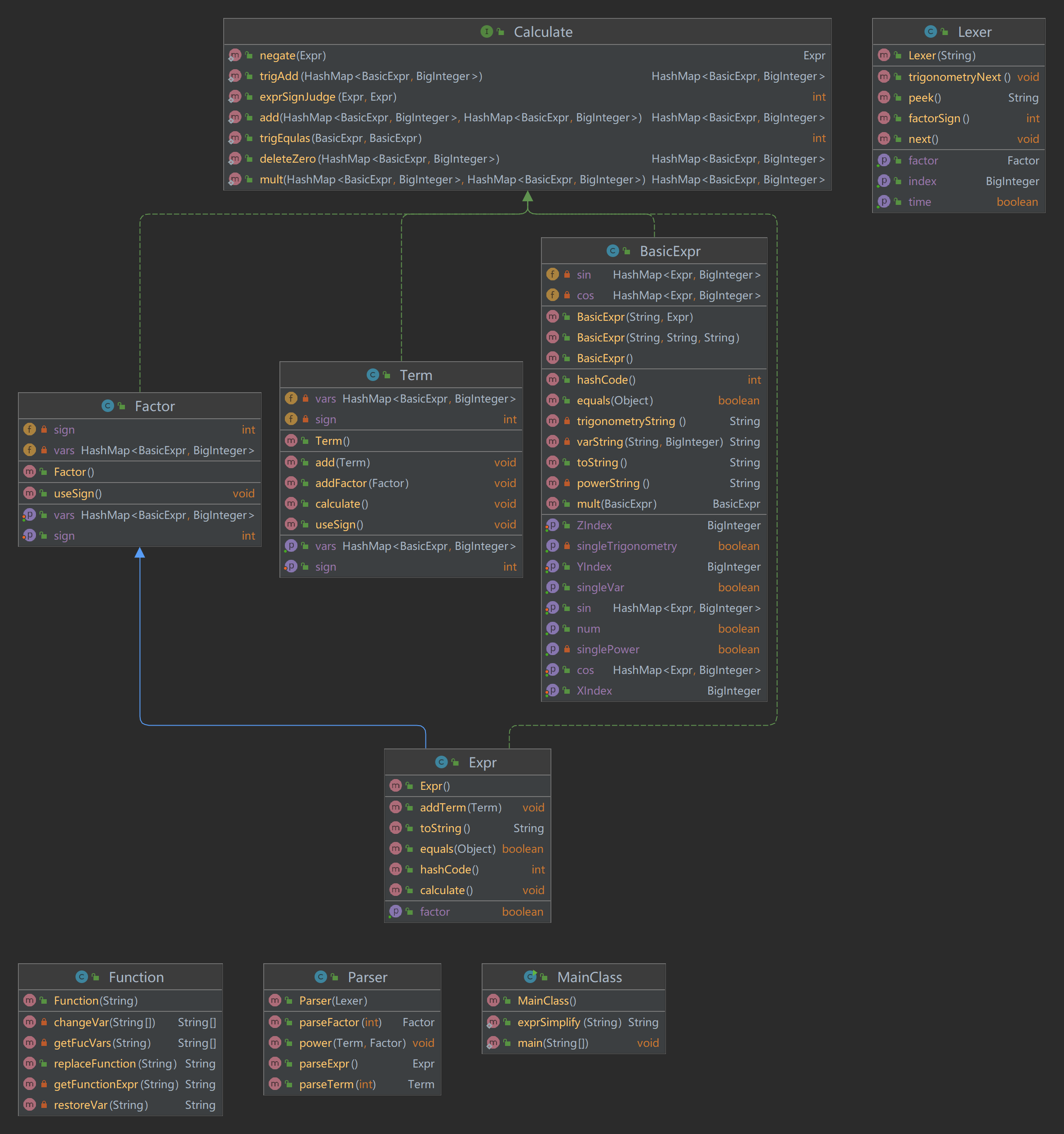Click the lock icon beside getFucVars method
This screenshot has width=1064, height=1134.
[44, 1043]
